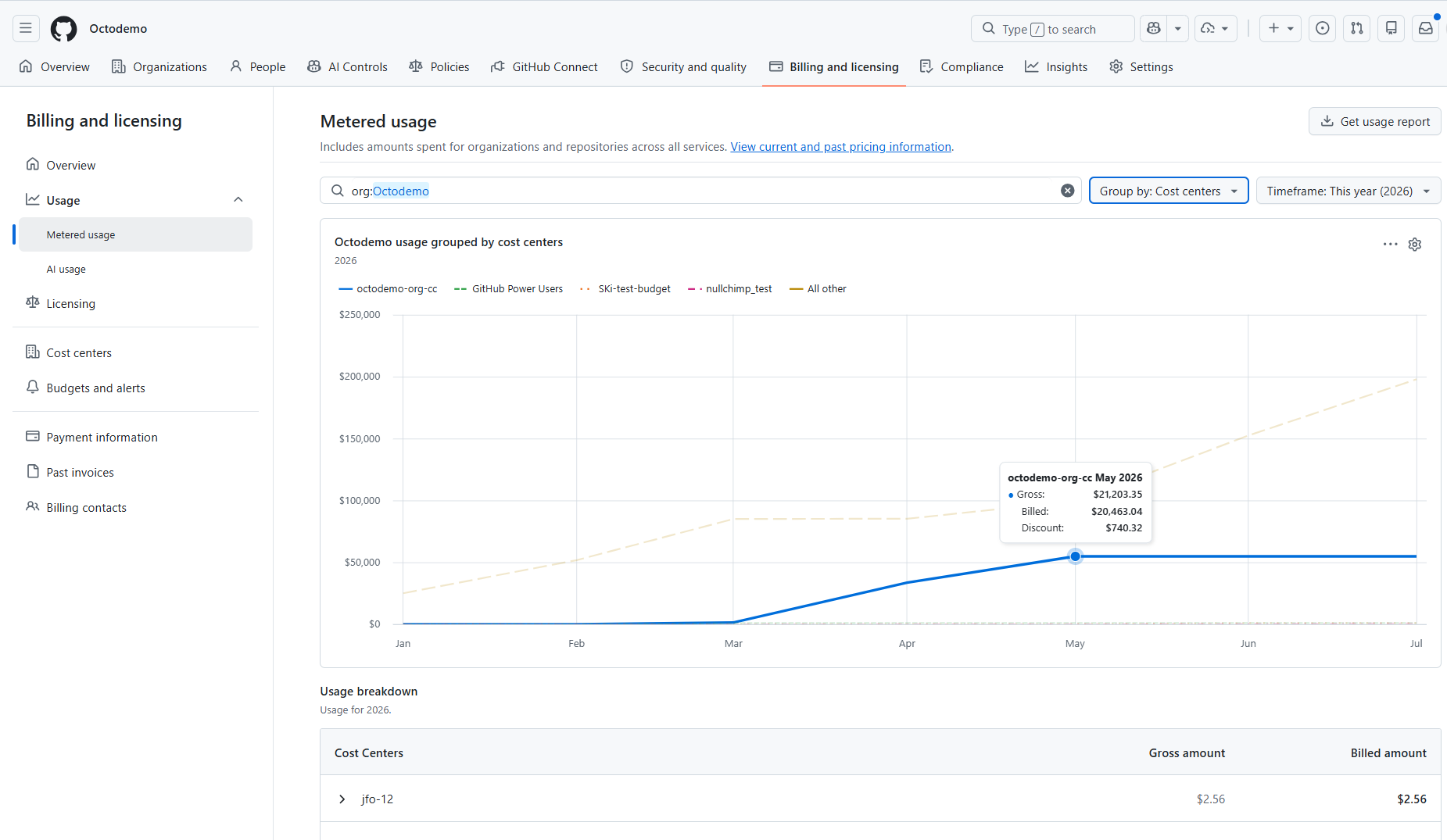
Task: Click the header search box
Action: click(x=1052, y=29)
